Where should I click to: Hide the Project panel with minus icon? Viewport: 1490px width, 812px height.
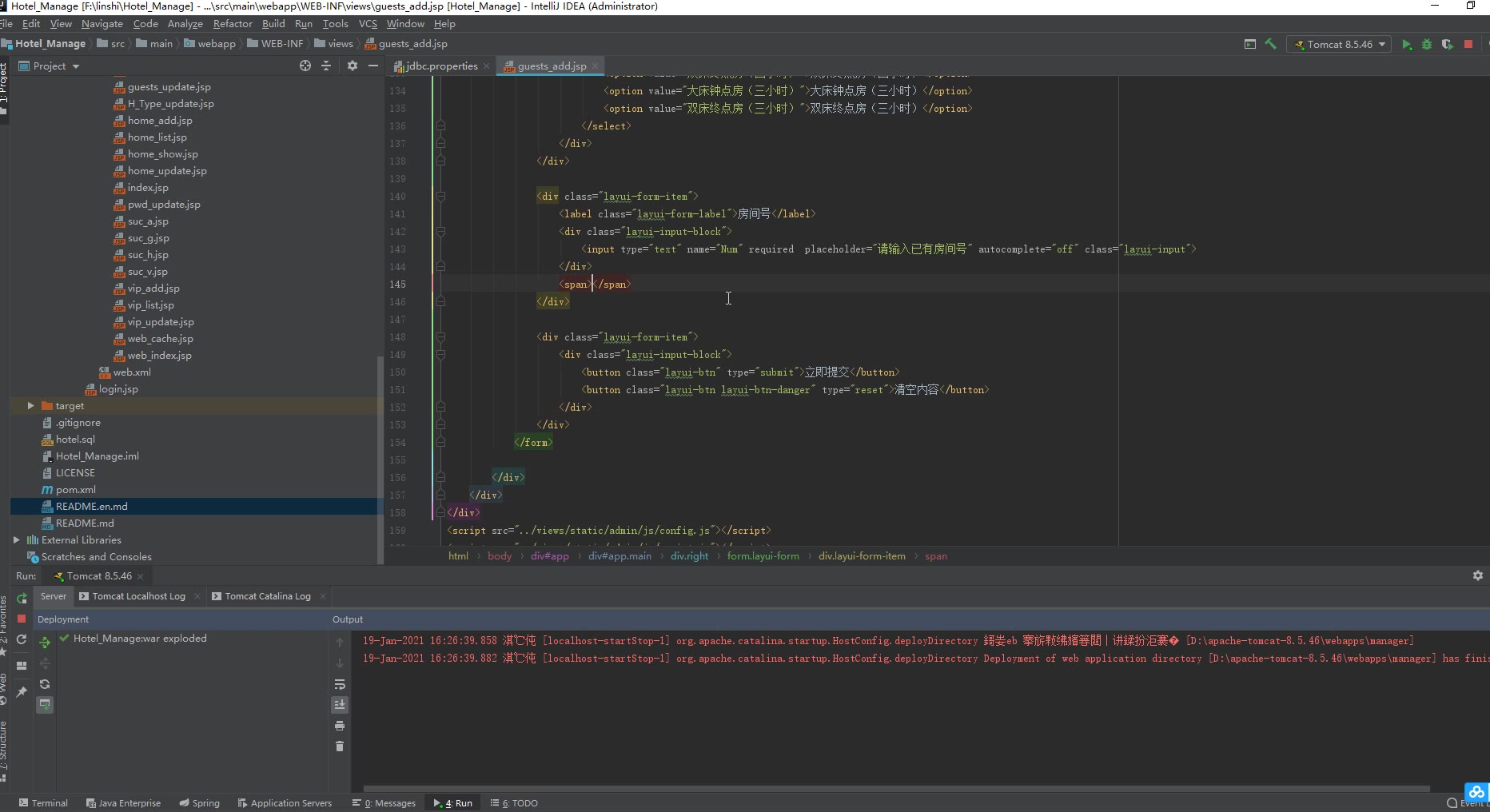coord(373,66)
